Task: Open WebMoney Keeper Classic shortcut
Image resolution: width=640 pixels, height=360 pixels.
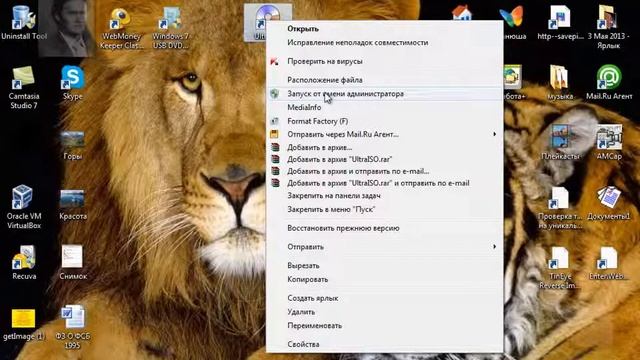Action: pyautogui.click(x=121, y=28)
